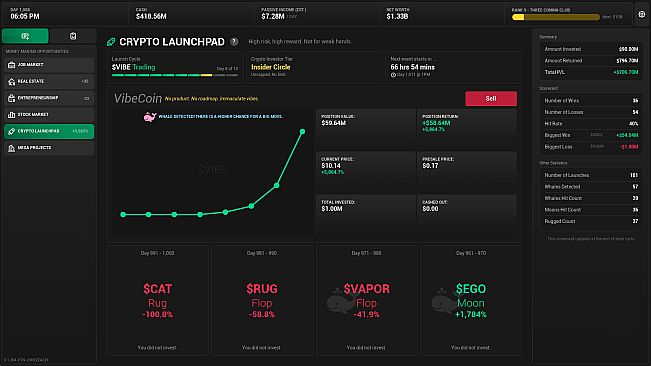This screenshot has width=651, height=366.
Task: Click the pink whale detected icon
Action: [x=150, y=117]
